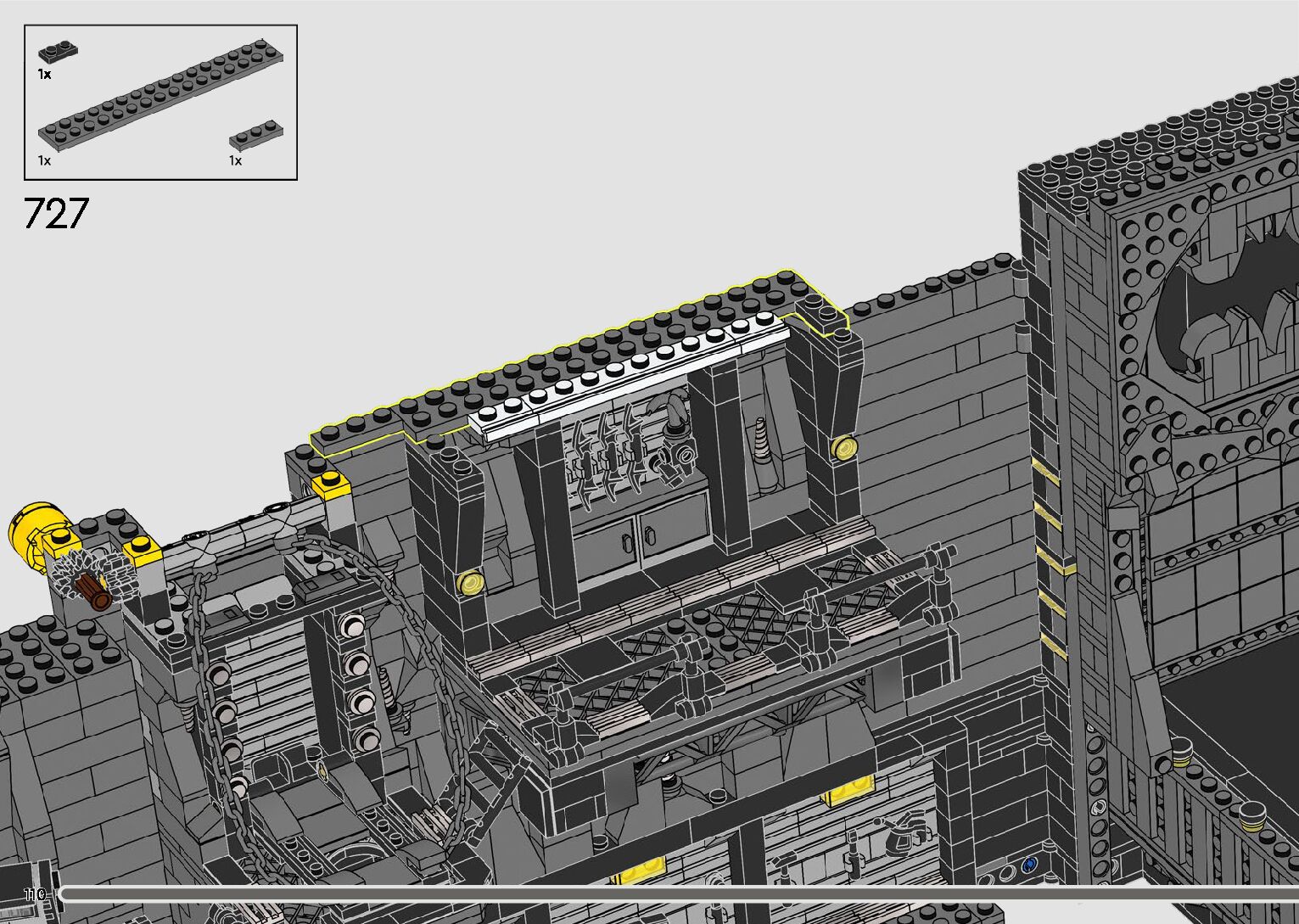Click the 1x label under the short plate

[236, 160]
